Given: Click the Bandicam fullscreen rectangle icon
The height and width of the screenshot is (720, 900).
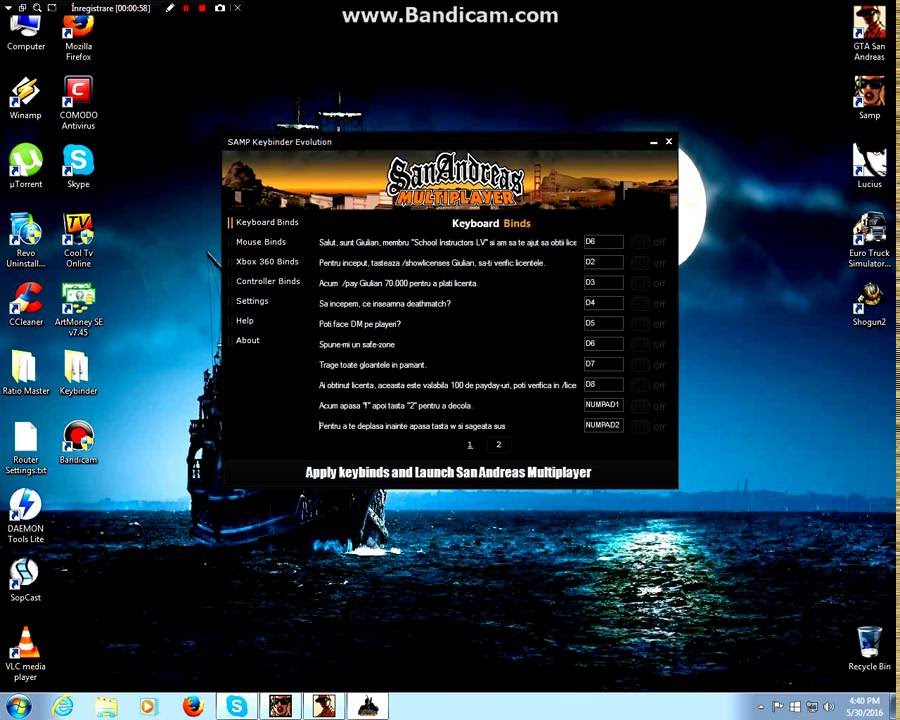Looking at the screenshot, I should (x=52, y=8).
